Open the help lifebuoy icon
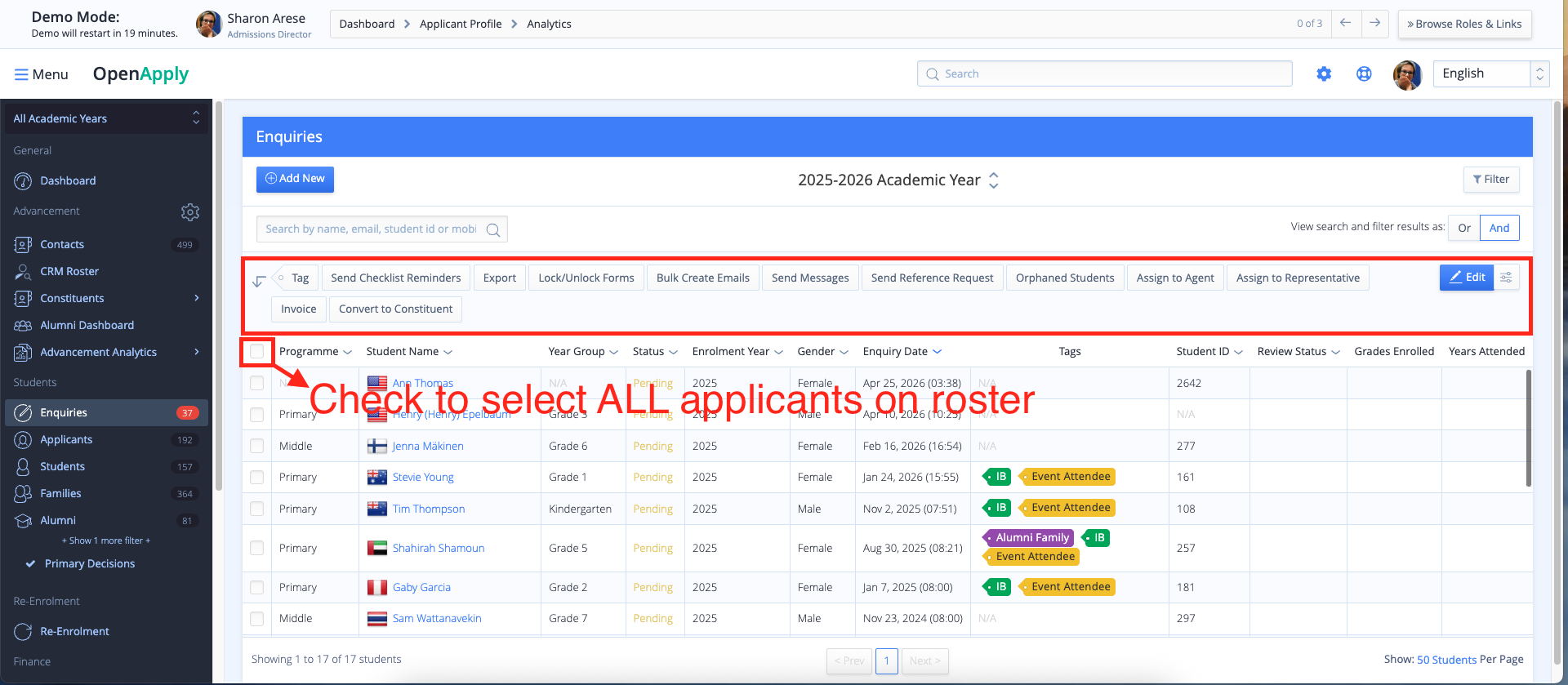The height and width of the screenshot is (685, 1568). tap(1364, 74)
